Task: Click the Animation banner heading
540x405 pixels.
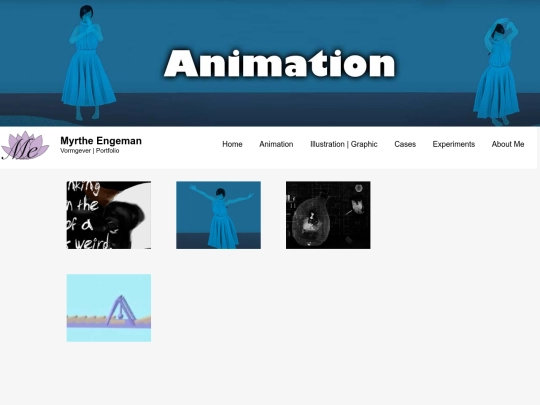Action: pyautogui.click(x=280, y=64)
